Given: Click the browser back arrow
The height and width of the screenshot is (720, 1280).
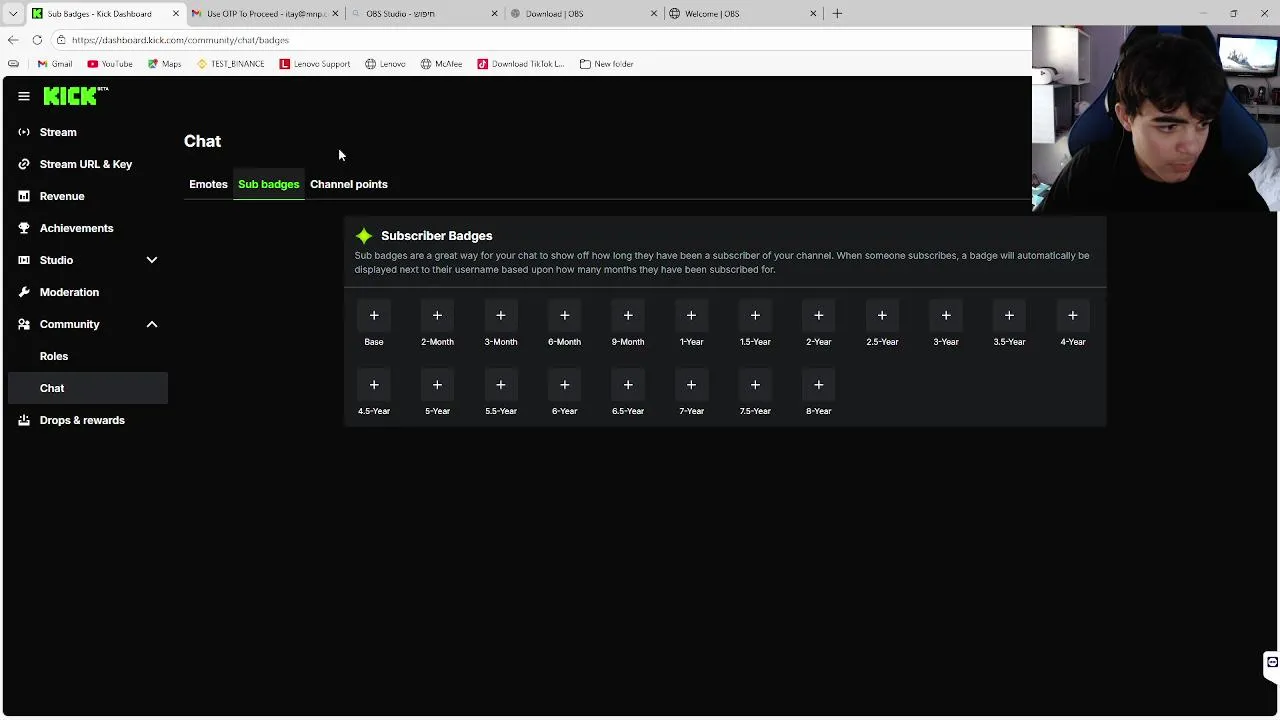Looking at the screenshot, I should [x=13, y=40].
